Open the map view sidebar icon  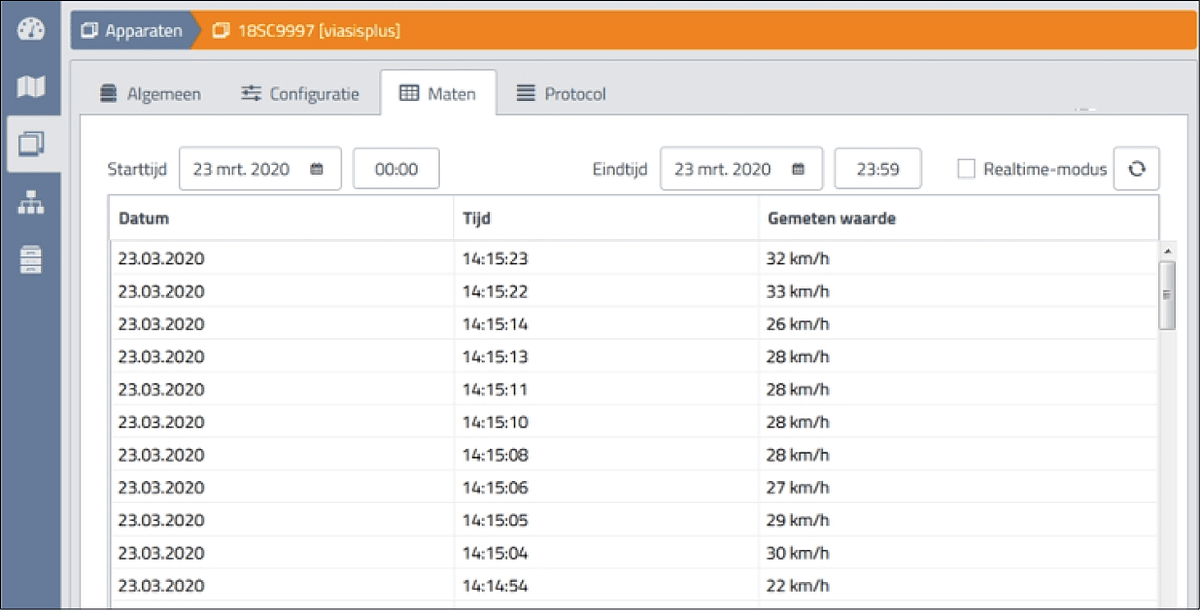(32, 87)
